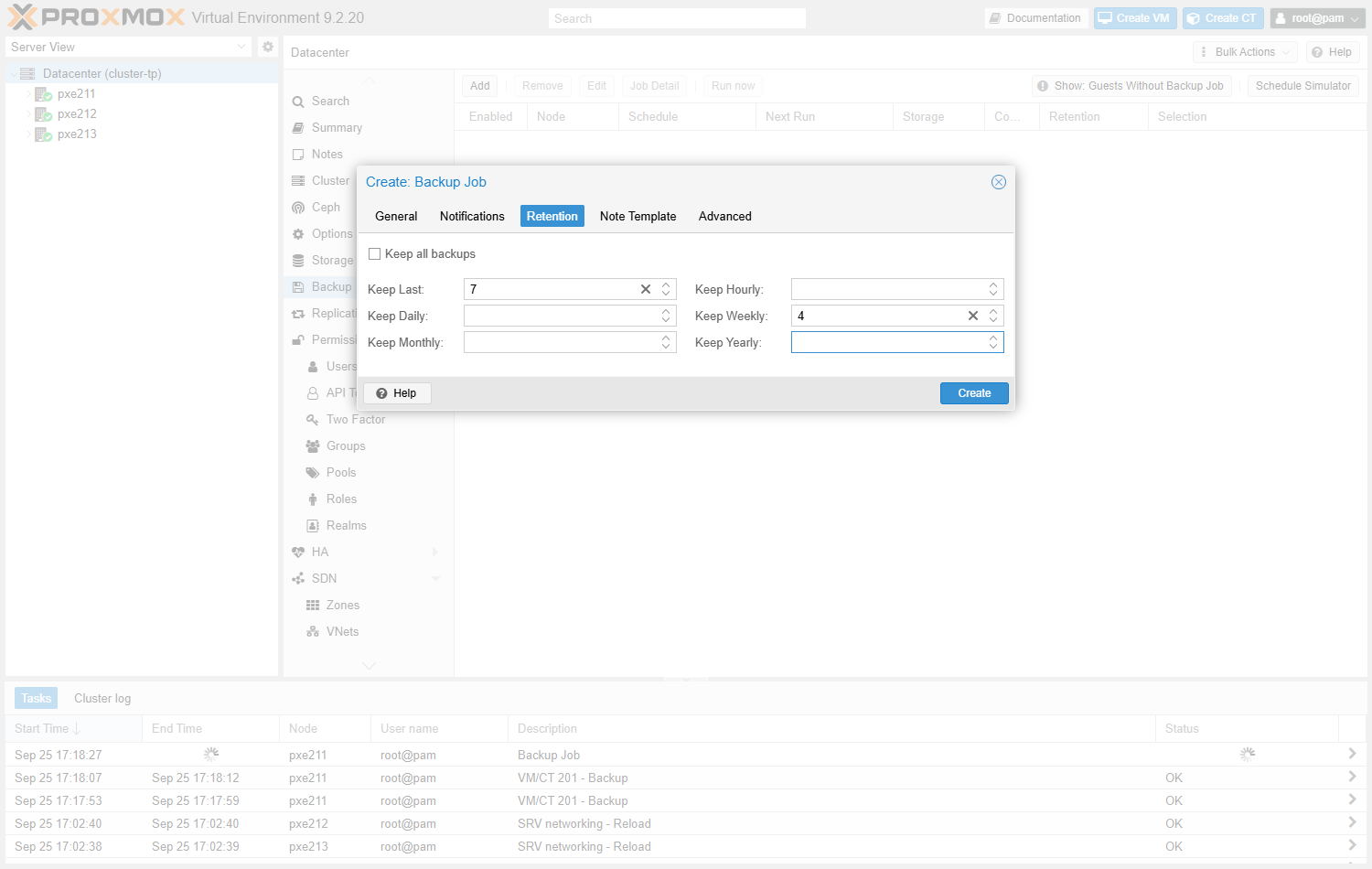Switch to the General tab
1372x869 pixels.
pos(396,216)
